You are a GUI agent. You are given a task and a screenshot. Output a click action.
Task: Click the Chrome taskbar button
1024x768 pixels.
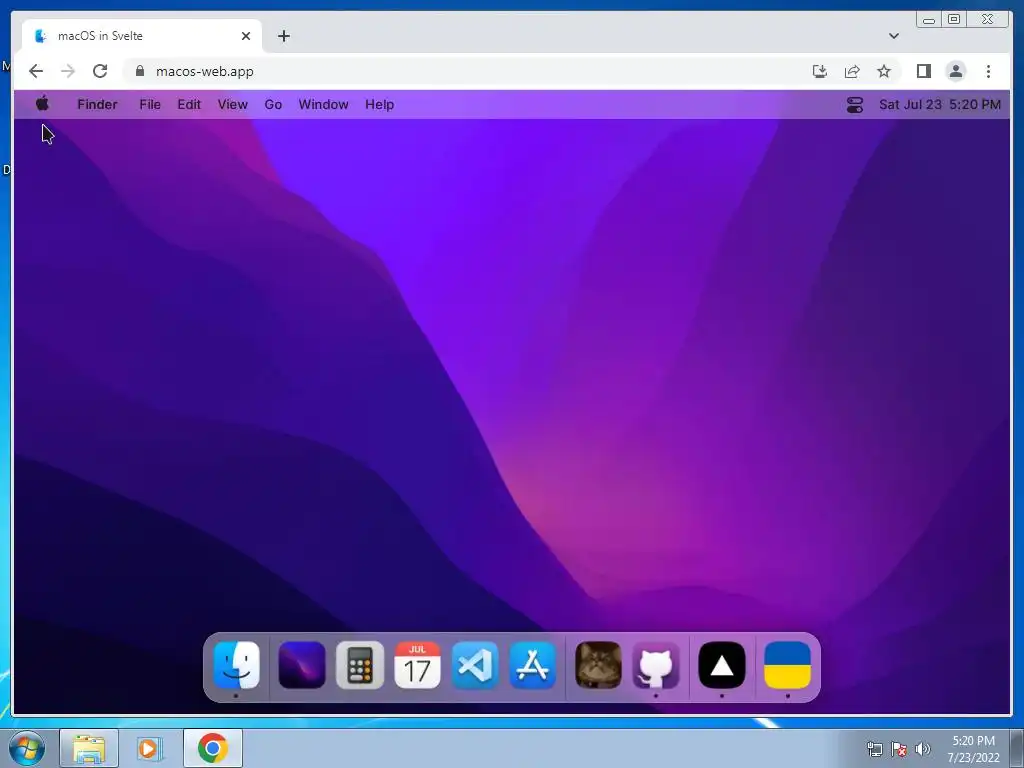click(x=212, y=748)
